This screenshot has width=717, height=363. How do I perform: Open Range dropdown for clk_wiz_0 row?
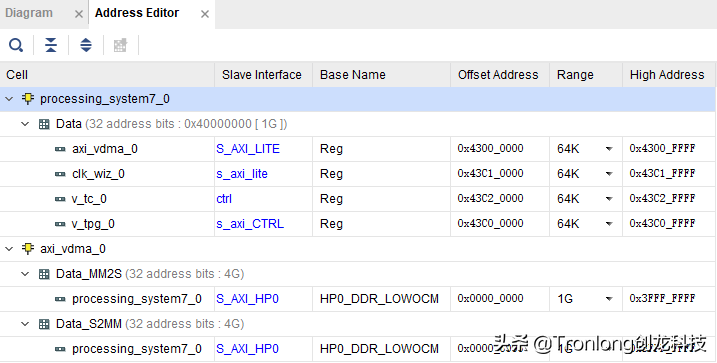pyautogui.click(x=609, y=174)
